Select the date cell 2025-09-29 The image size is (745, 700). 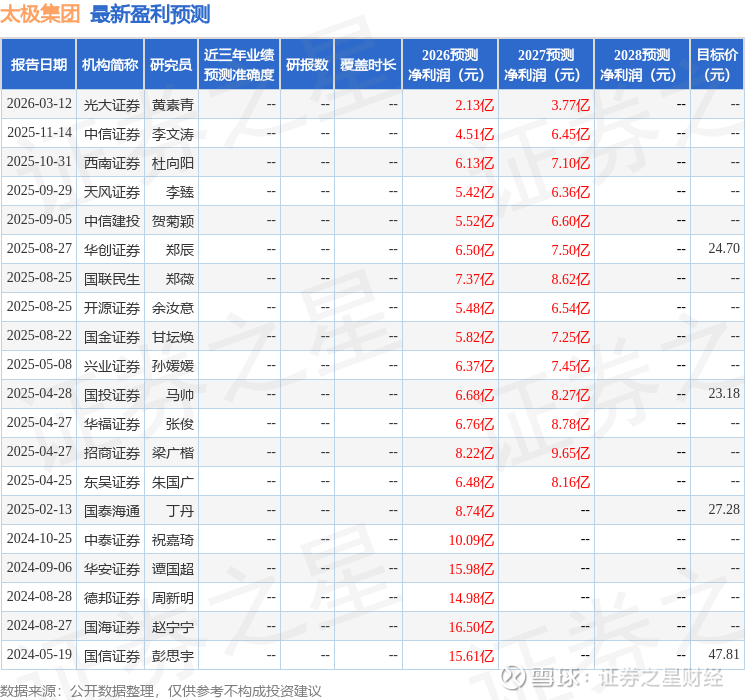pos(39,191)
